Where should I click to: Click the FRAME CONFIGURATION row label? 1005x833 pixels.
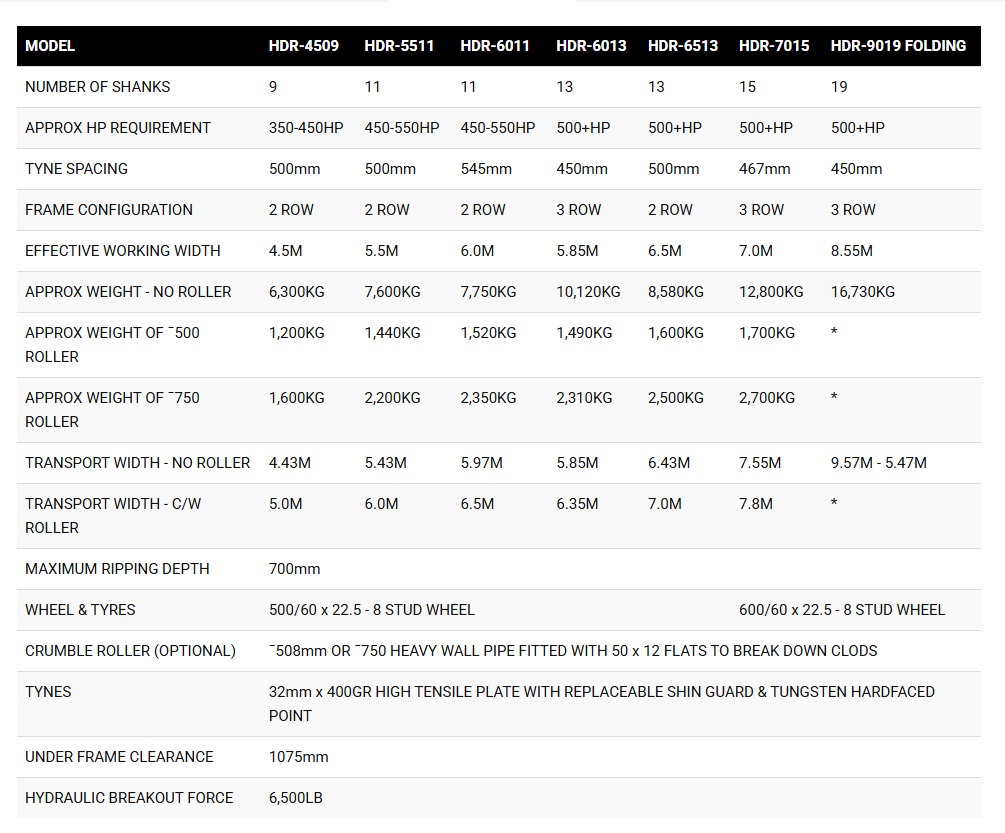pos(108,210)
